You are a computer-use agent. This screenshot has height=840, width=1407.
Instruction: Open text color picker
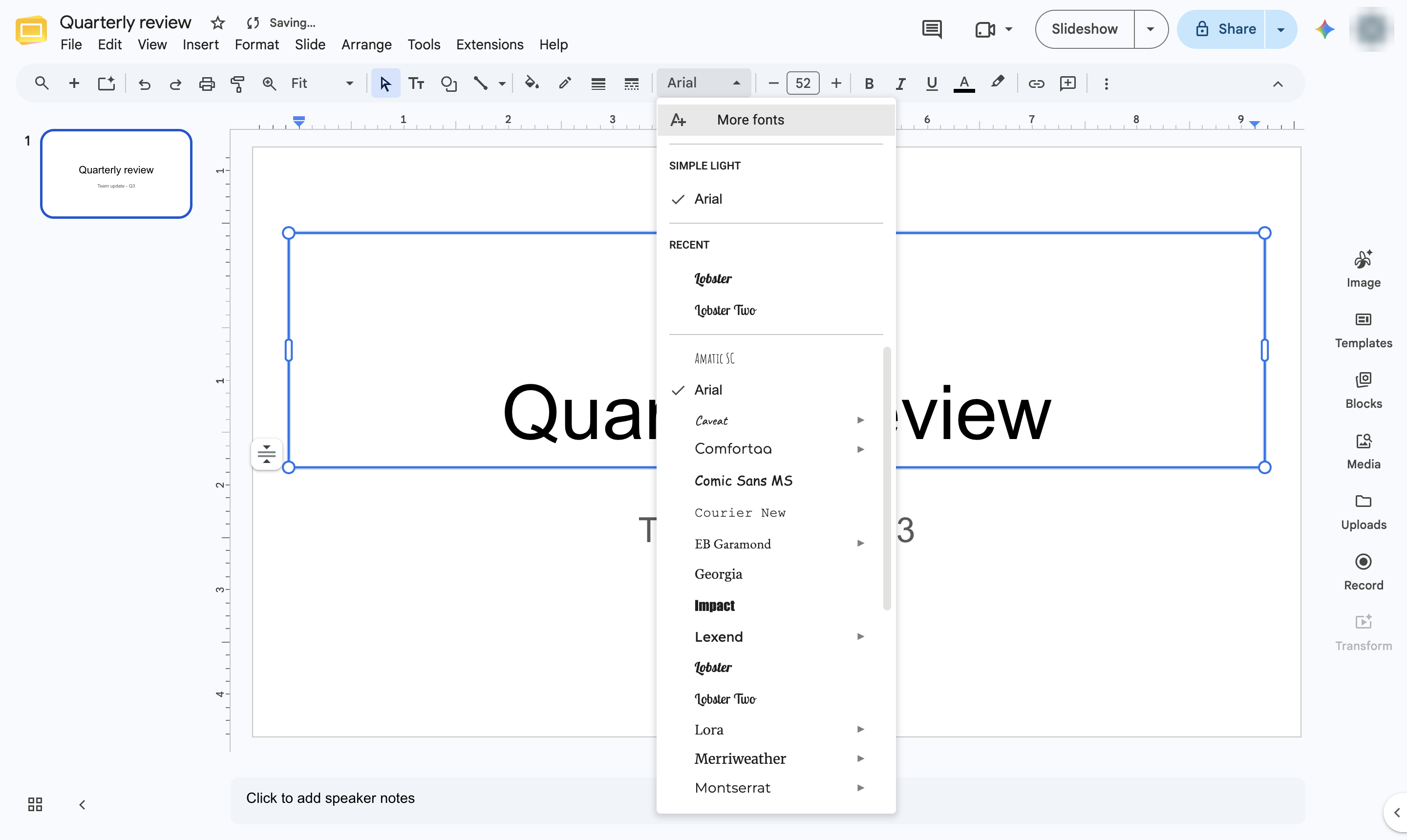(x=964, y=83)
